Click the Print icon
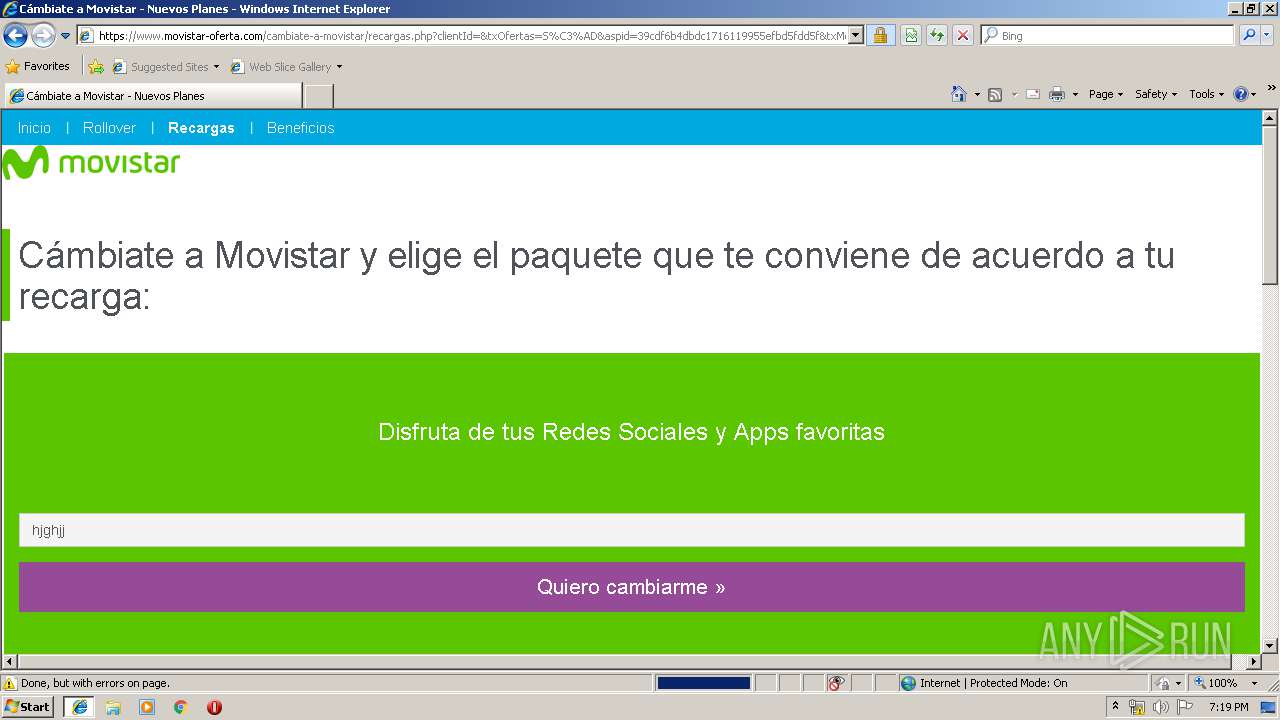Screen dimensions: 1280x720 point(1057,94)
